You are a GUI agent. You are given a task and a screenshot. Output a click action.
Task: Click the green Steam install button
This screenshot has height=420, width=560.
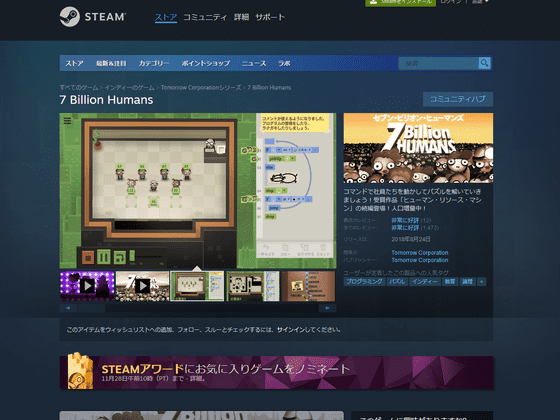(400, 2)
